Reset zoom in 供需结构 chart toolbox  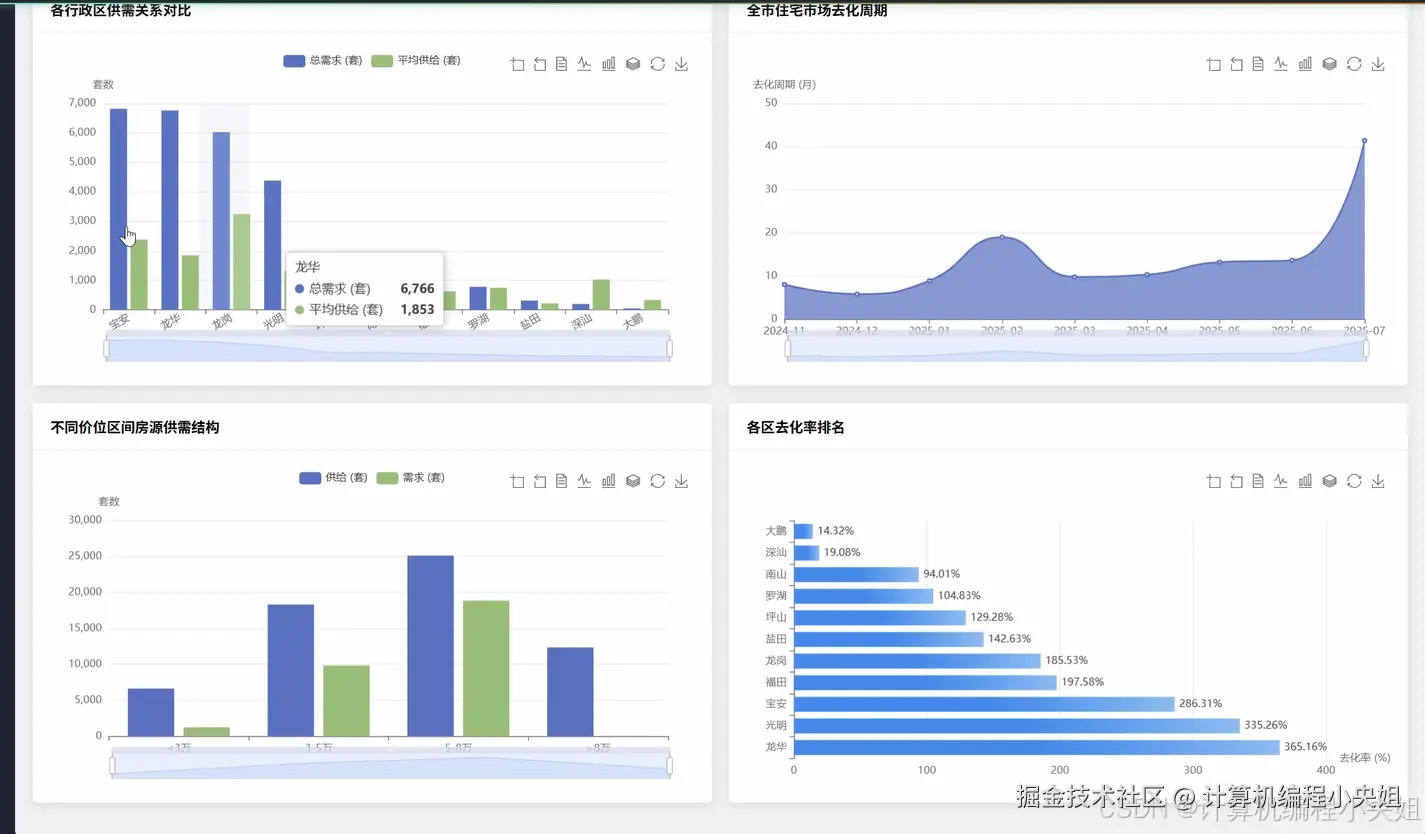540,481
